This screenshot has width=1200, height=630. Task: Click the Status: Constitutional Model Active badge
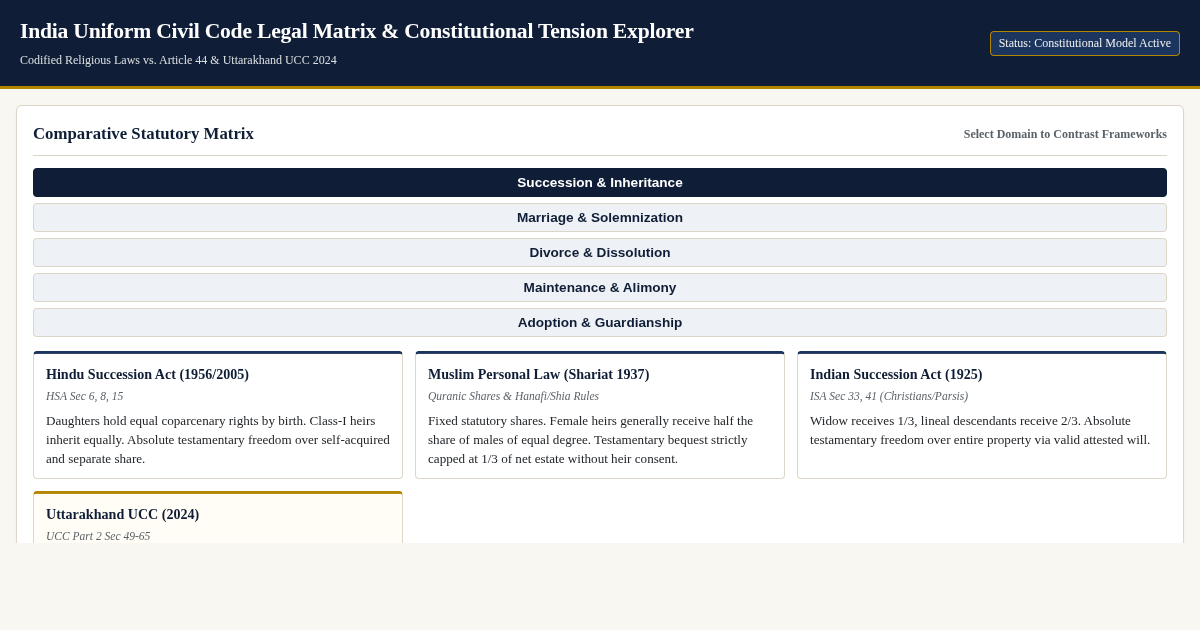click(x=1084, y=43)
